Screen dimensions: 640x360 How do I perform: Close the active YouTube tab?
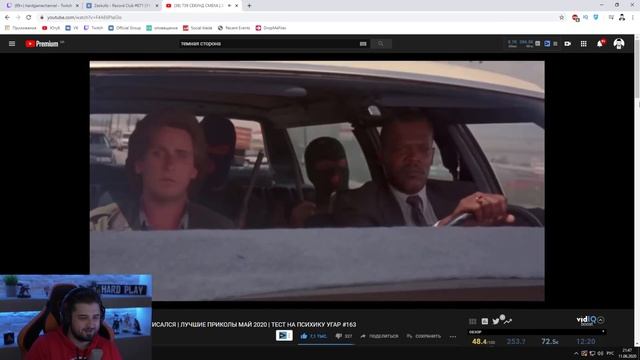pos(236,6)
